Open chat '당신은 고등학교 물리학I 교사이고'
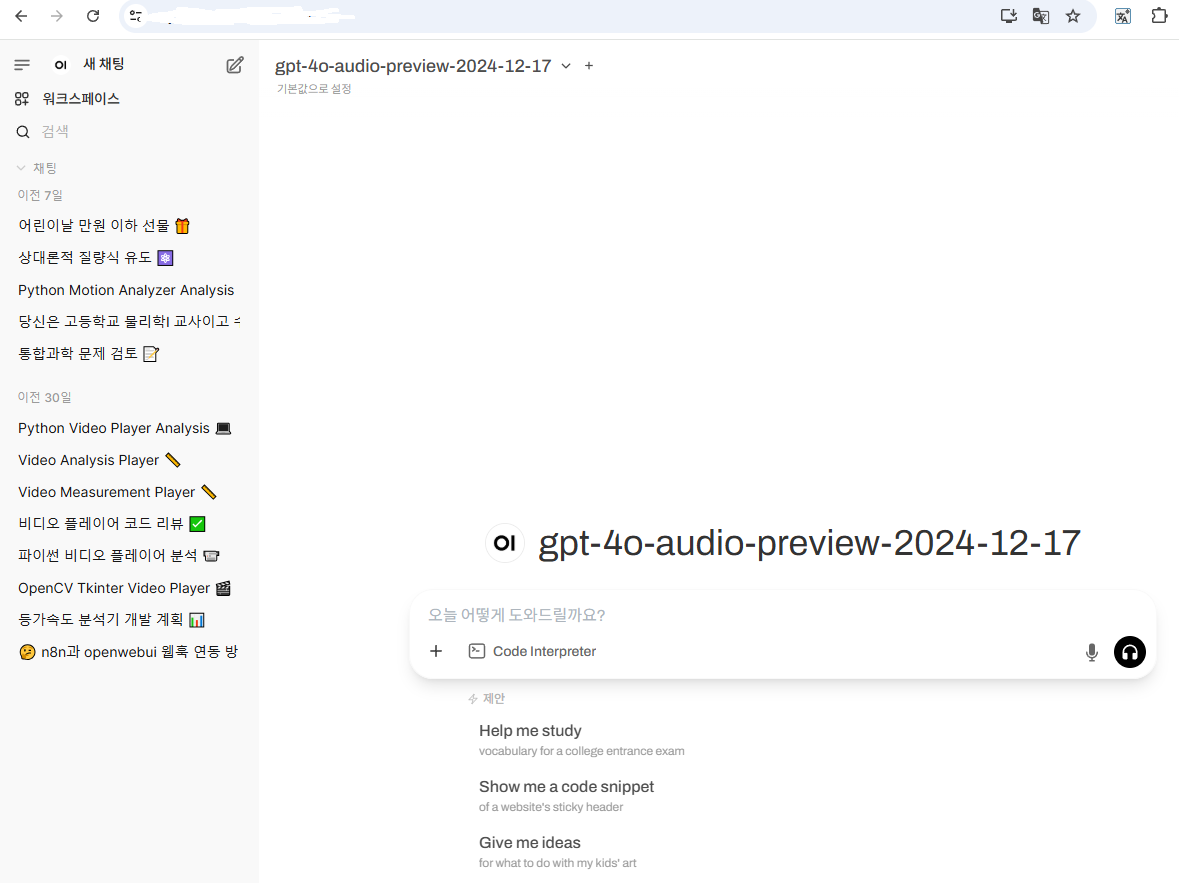Screen dimensions: 1179x883 click(128, 322)
